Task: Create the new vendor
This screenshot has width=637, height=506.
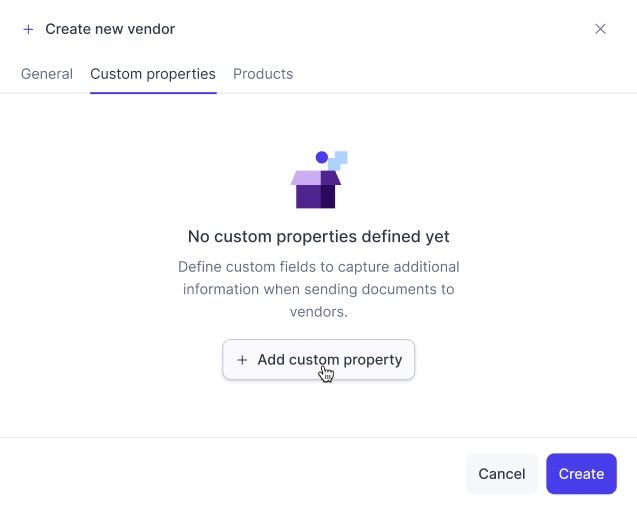Action: (581, 474)
